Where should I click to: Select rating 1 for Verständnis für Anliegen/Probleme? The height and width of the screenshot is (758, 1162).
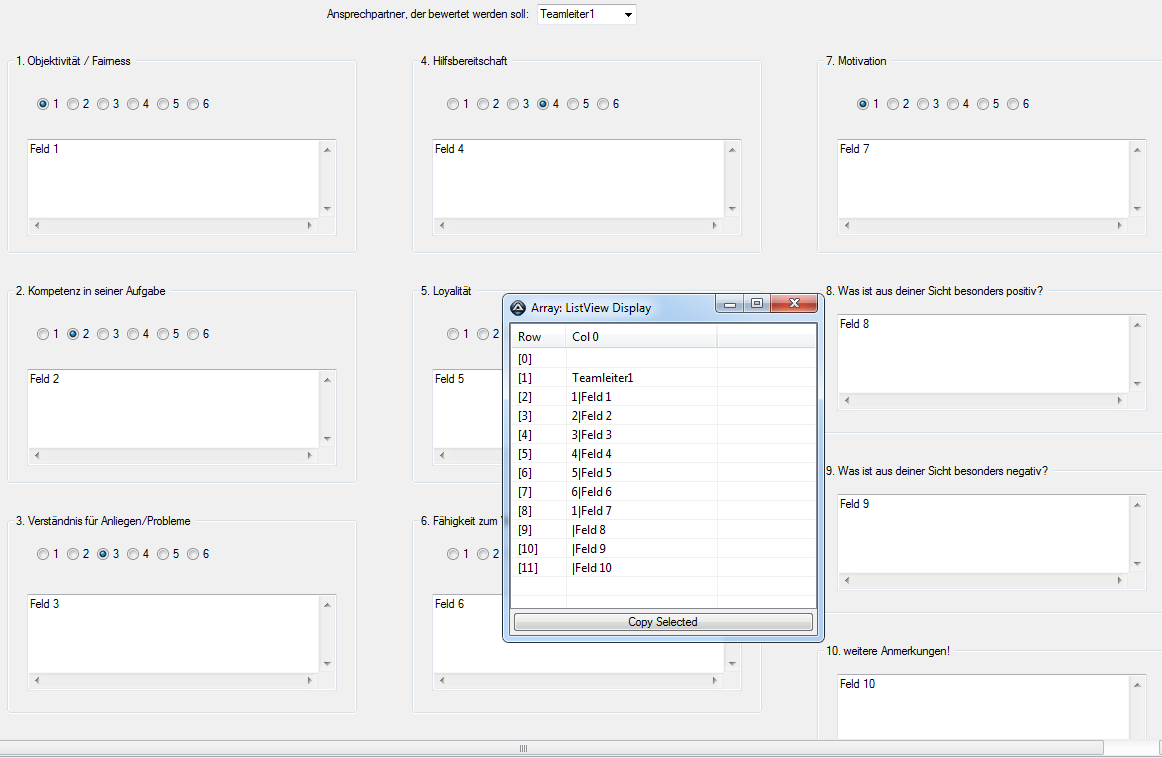click(43, 554)
